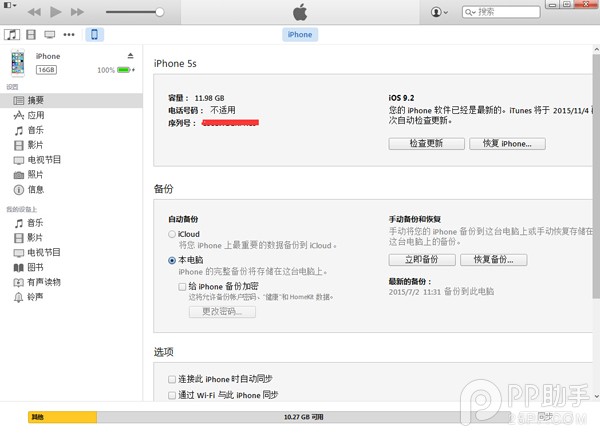Switch to the Movies library icon

point(30,34)
